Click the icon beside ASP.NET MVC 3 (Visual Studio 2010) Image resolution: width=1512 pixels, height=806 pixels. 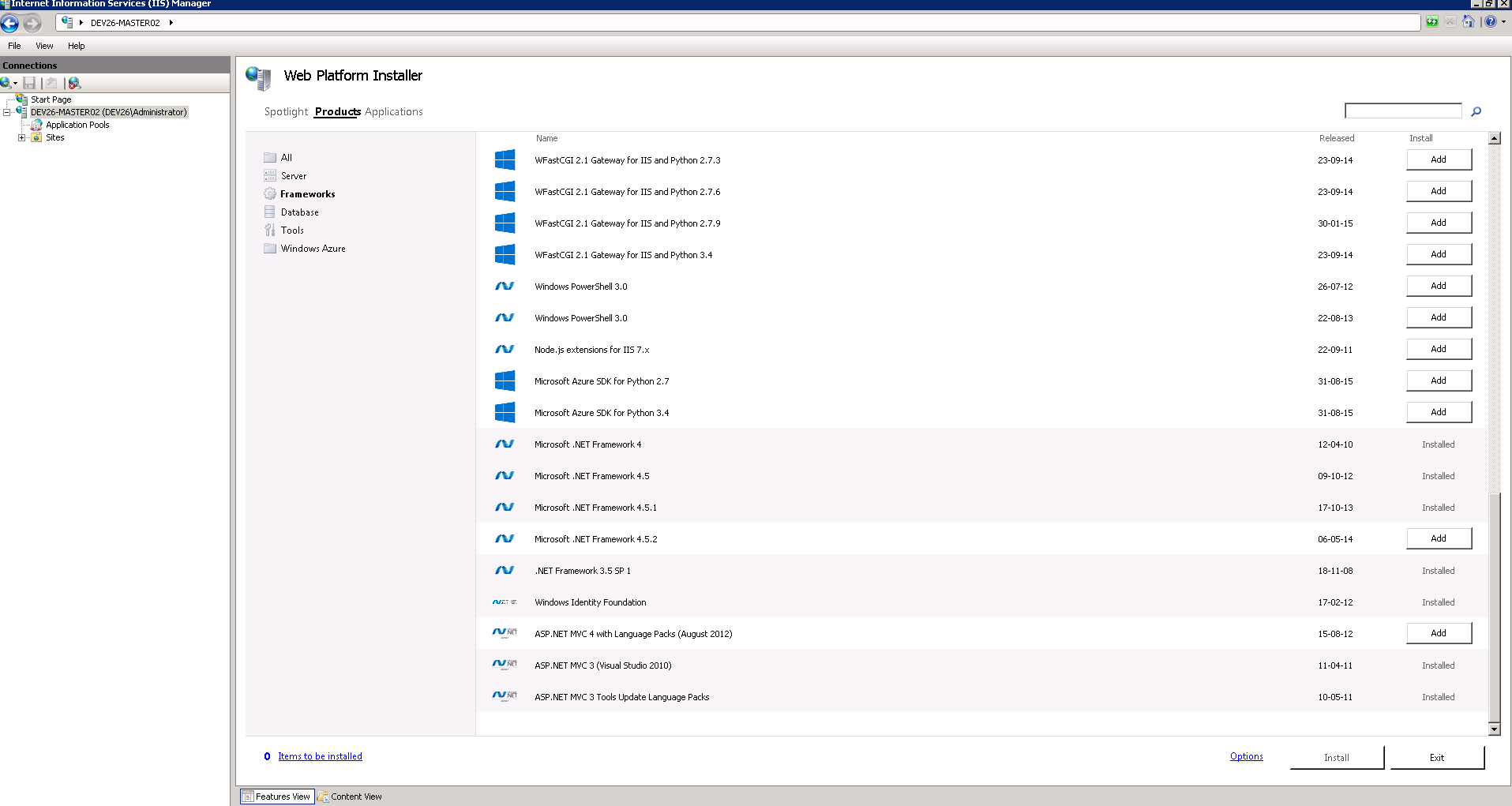click(x=505, y=665)
